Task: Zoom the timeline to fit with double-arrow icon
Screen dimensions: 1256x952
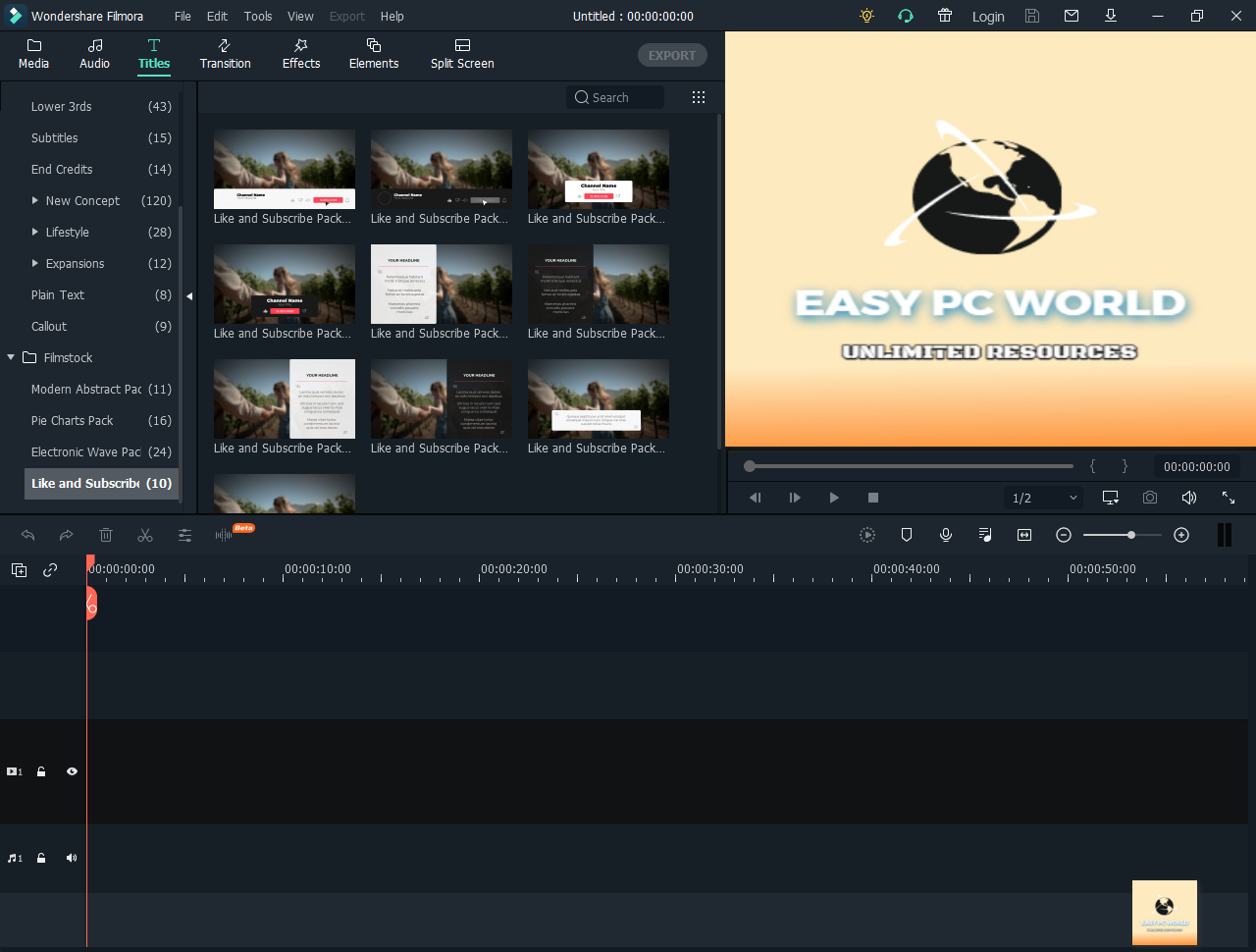Action: (1024, 535)
